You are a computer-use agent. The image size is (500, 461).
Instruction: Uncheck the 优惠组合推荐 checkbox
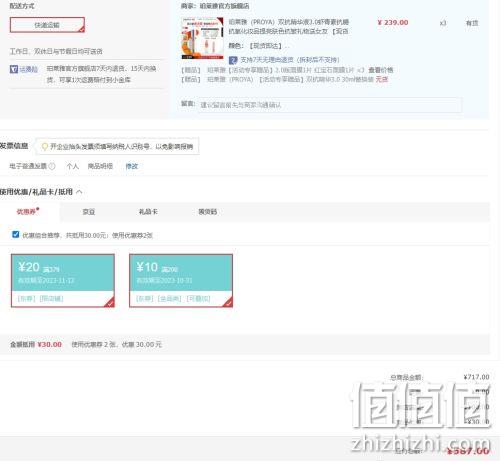pos(15,234)
